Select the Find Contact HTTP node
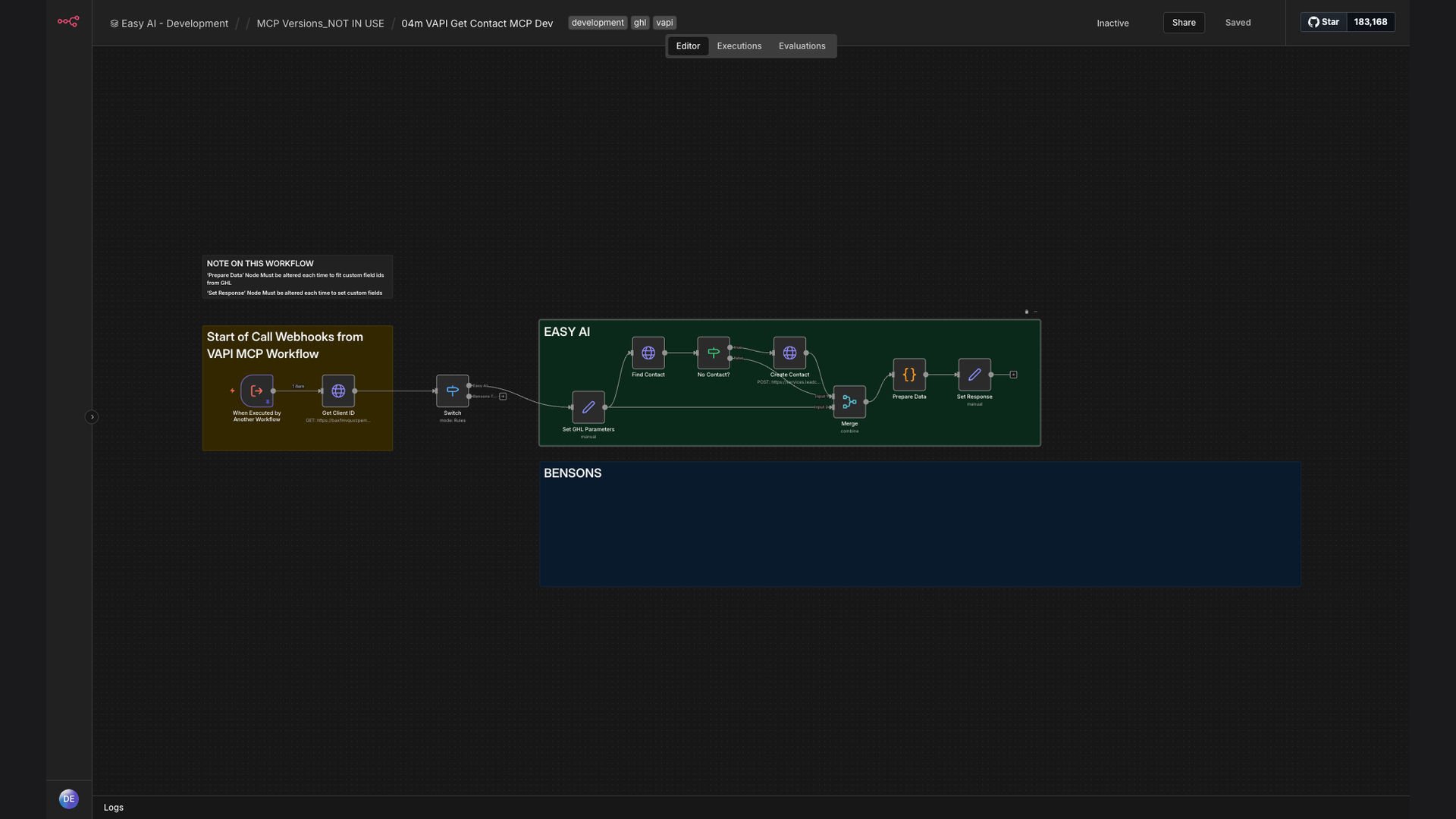 tap(648, 353)
